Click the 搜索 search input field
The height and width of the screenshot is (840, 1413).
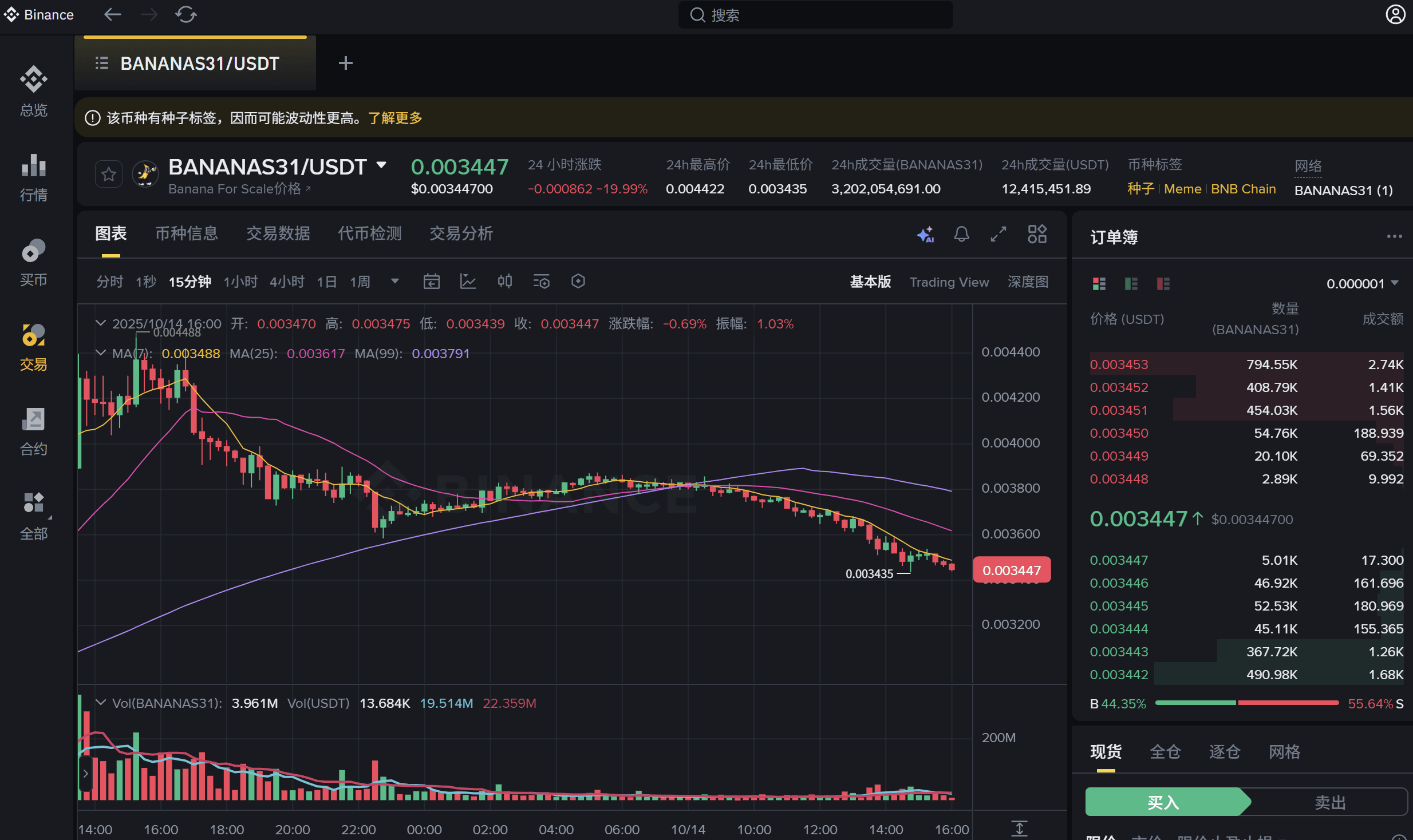coord(815,15)
